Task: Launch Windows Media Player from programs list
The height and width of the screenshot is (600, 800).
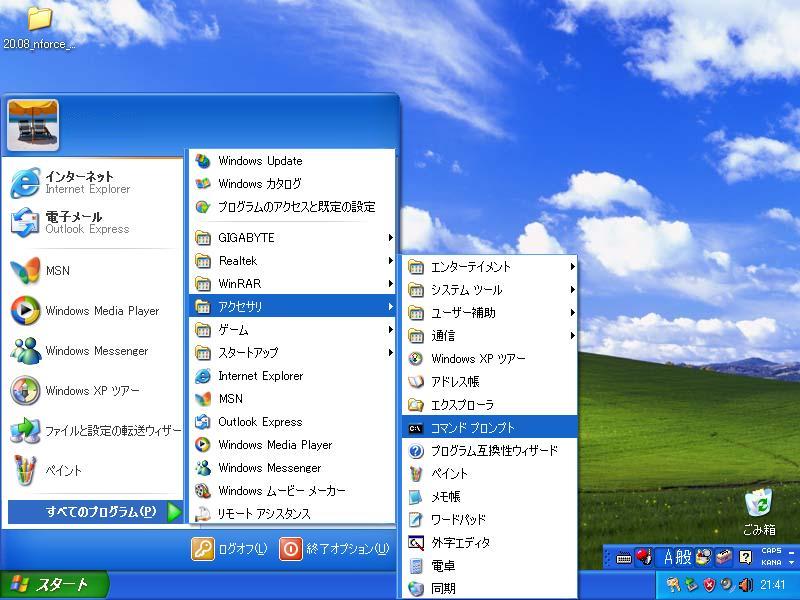Action: point(292,445)
